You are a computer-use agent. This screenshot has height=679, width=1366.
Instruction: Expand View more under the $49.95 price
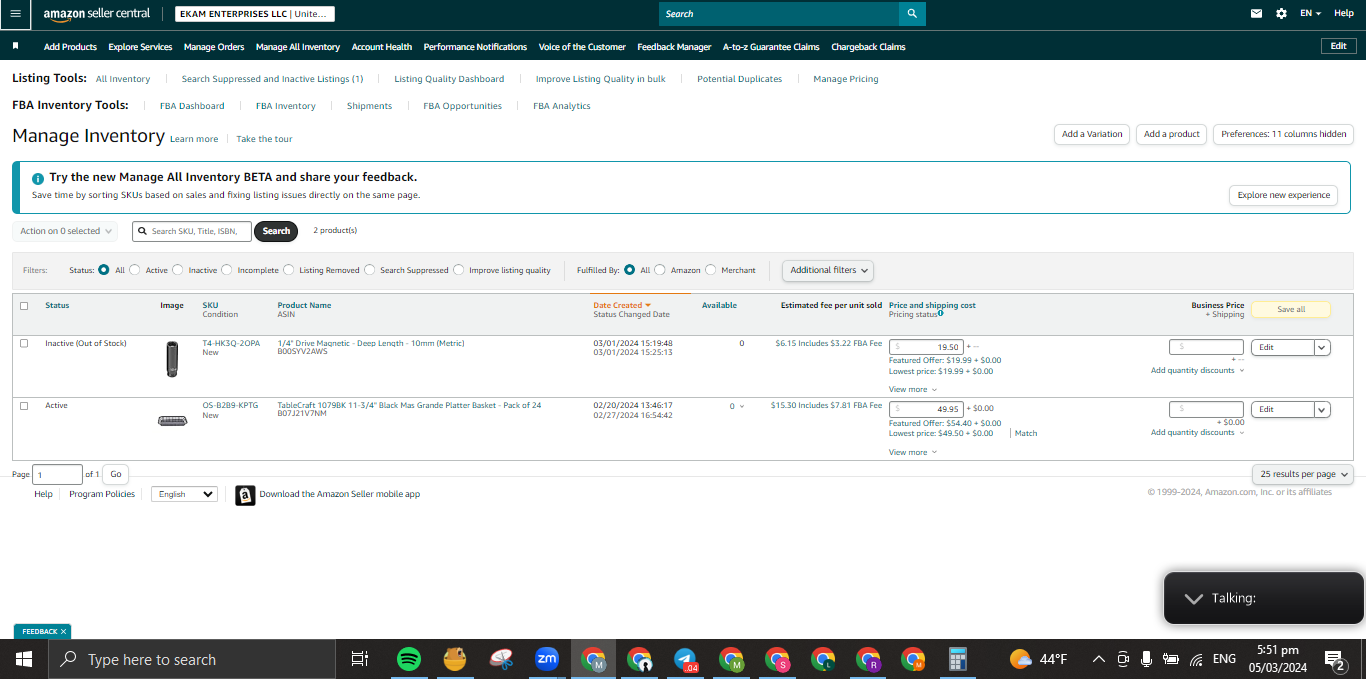913,452
